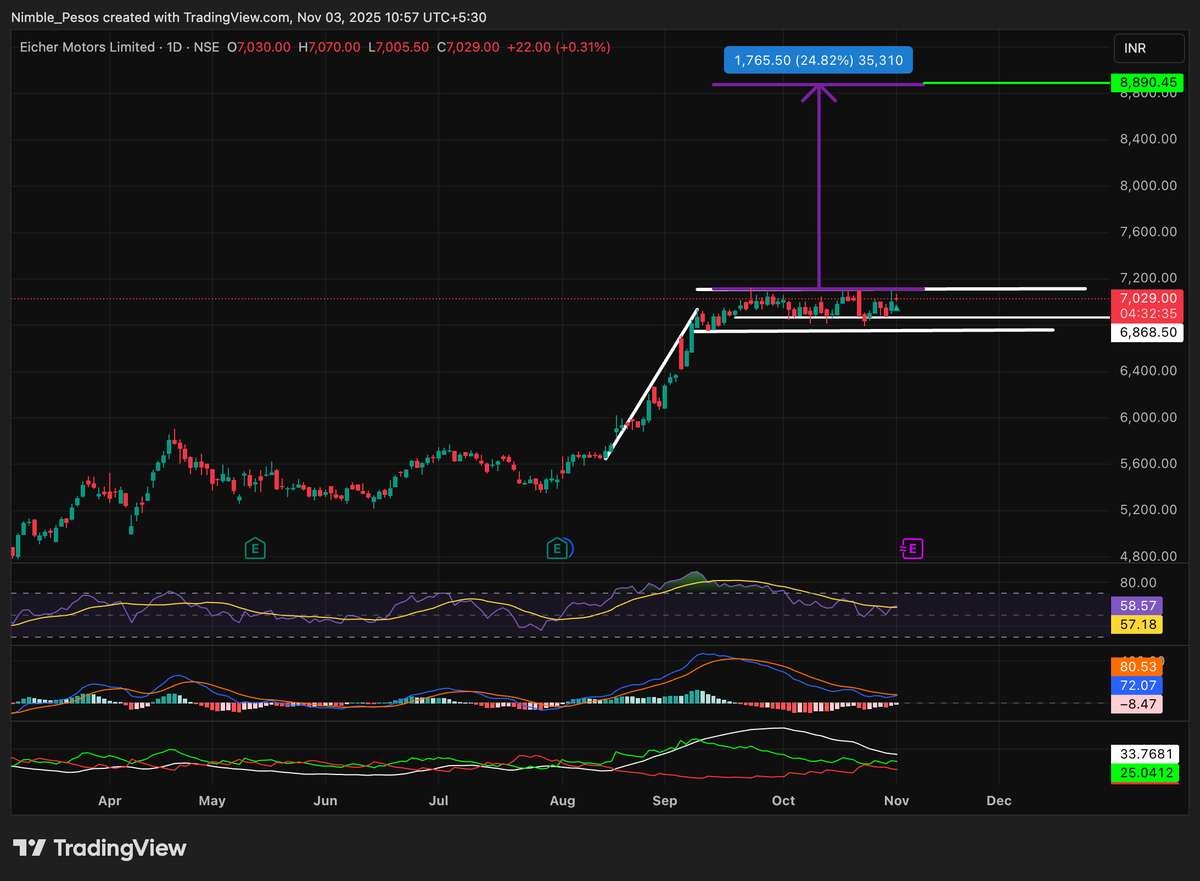
Task: Click the green 8,890.45 target price label
Action: 1147,83
